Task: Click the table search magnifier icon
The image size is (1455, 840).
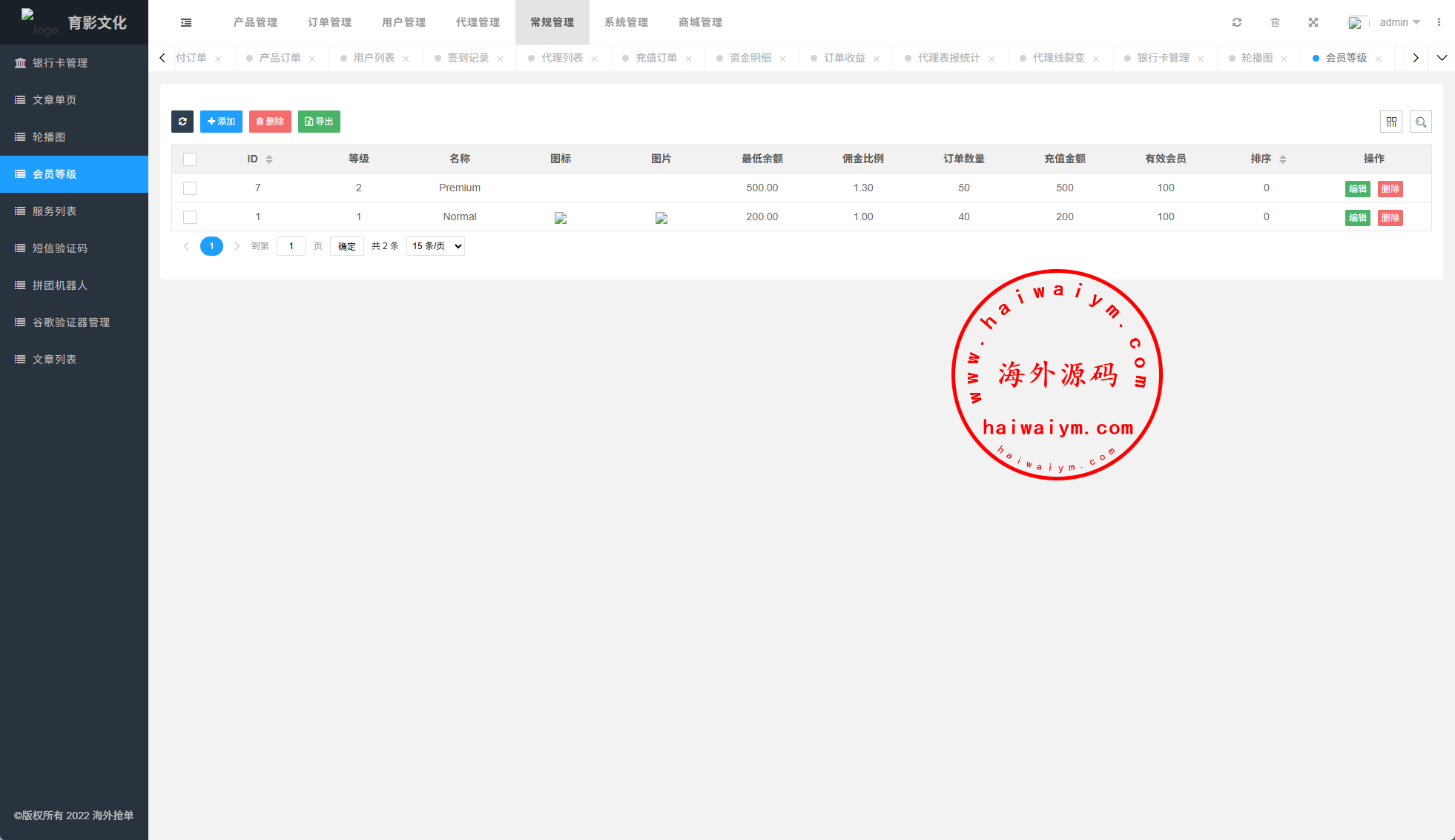Action: 1421,122
